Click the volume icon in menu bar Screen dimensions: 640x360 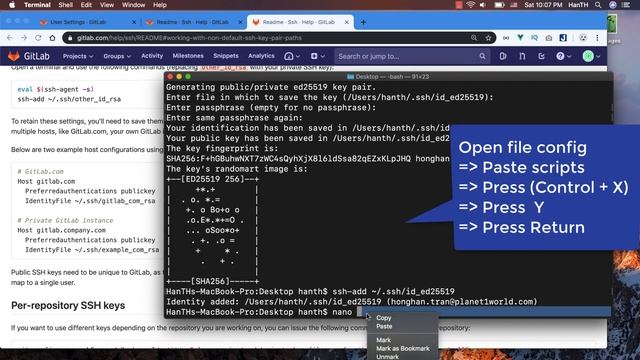tap(483, 5)
